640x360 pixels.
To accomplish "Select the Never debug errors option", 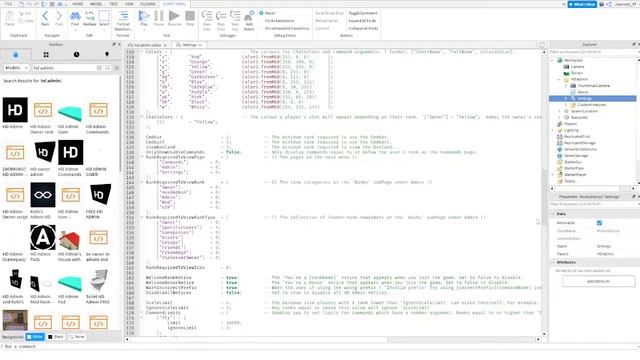I will (x=268, y=13).
